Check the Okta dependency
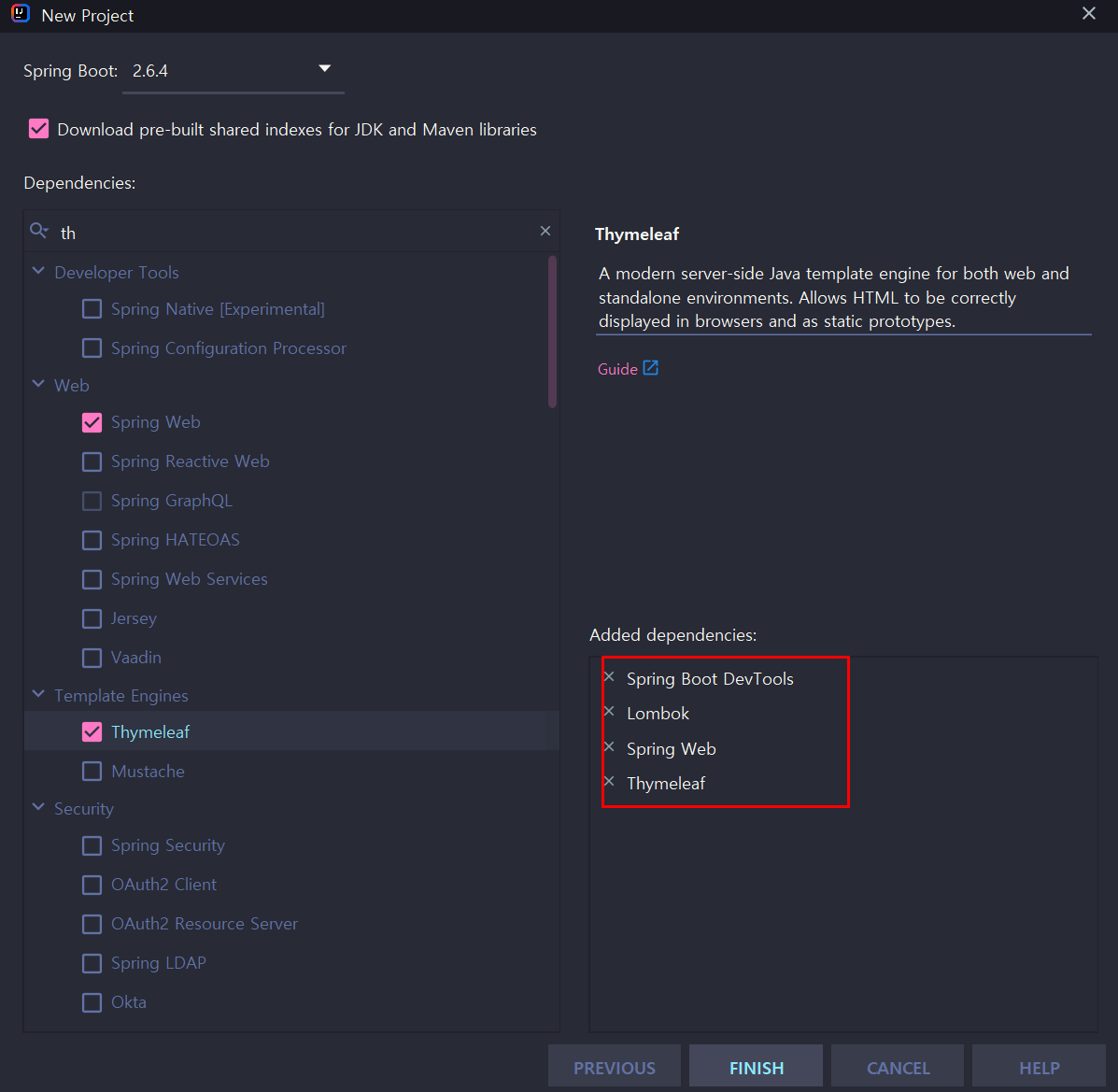 point(92,1002)
